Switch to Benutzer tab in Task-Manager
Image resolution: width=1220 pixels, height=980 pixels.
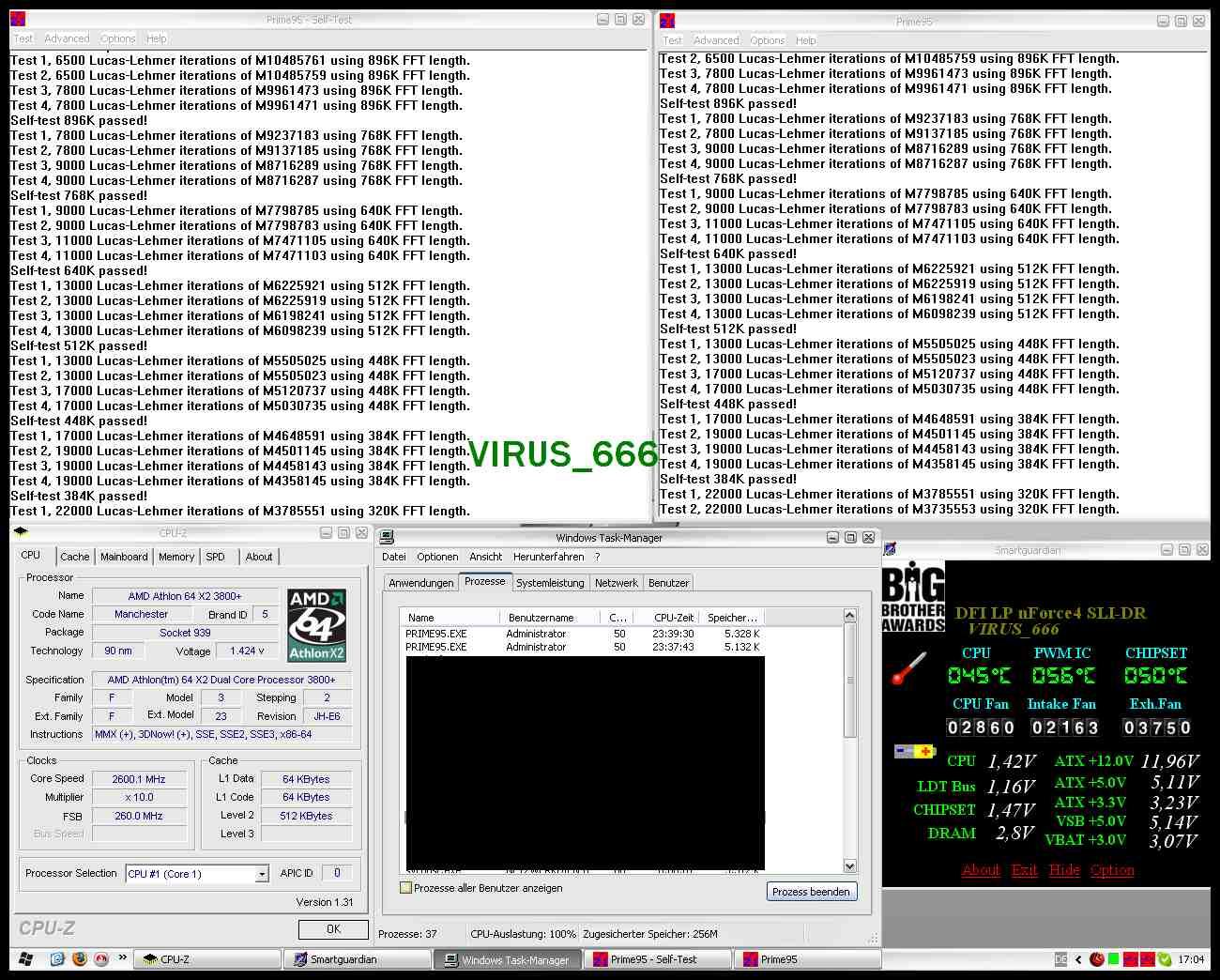coord(668,583)
